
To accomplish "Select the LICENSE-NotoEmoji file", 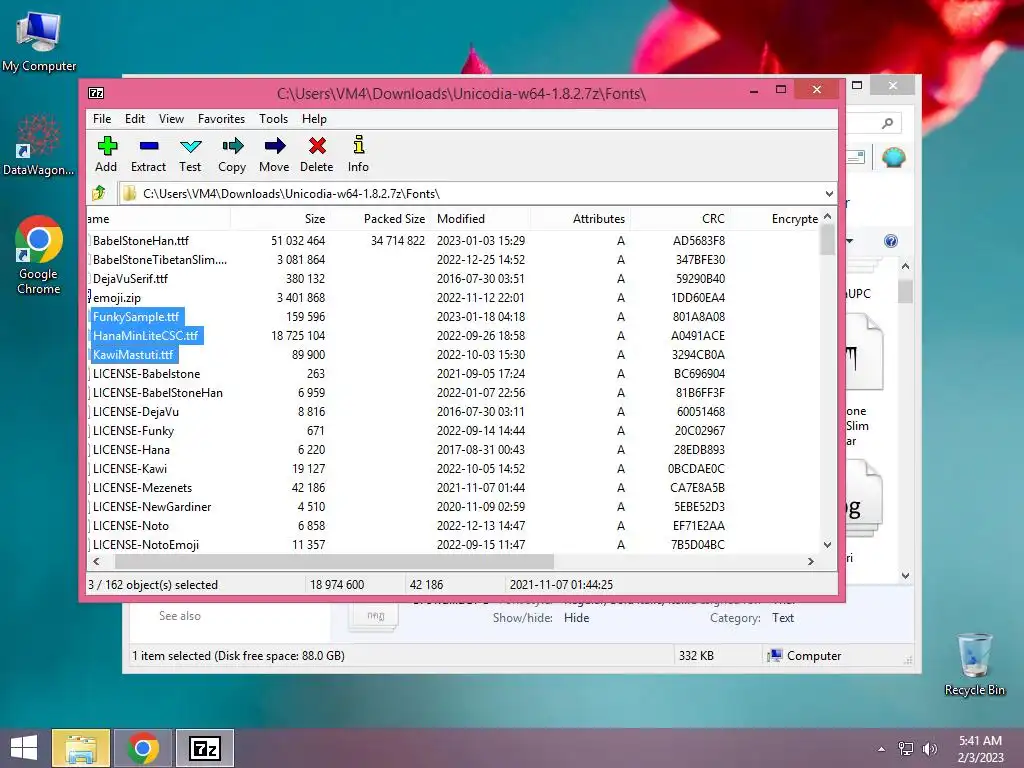I will pyautogui.click(x=146, y=545).
